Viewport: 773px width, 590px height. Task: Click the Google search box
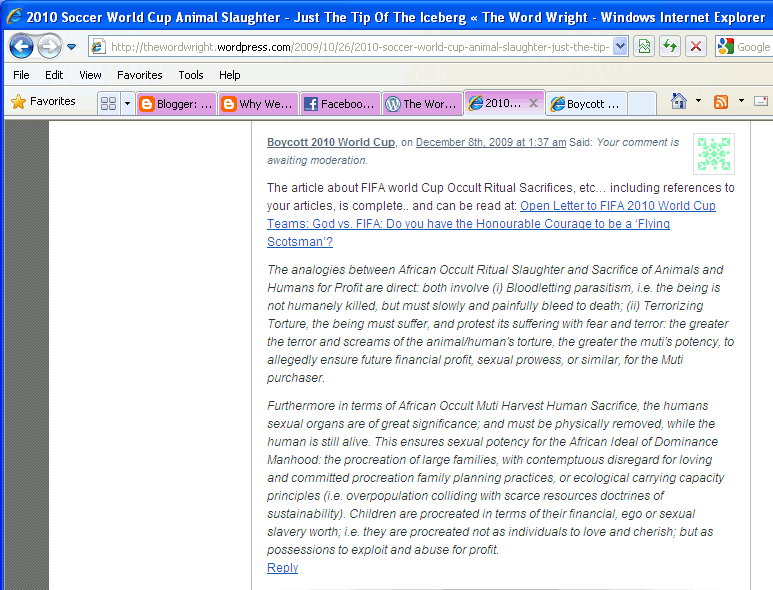click(754, 47)
